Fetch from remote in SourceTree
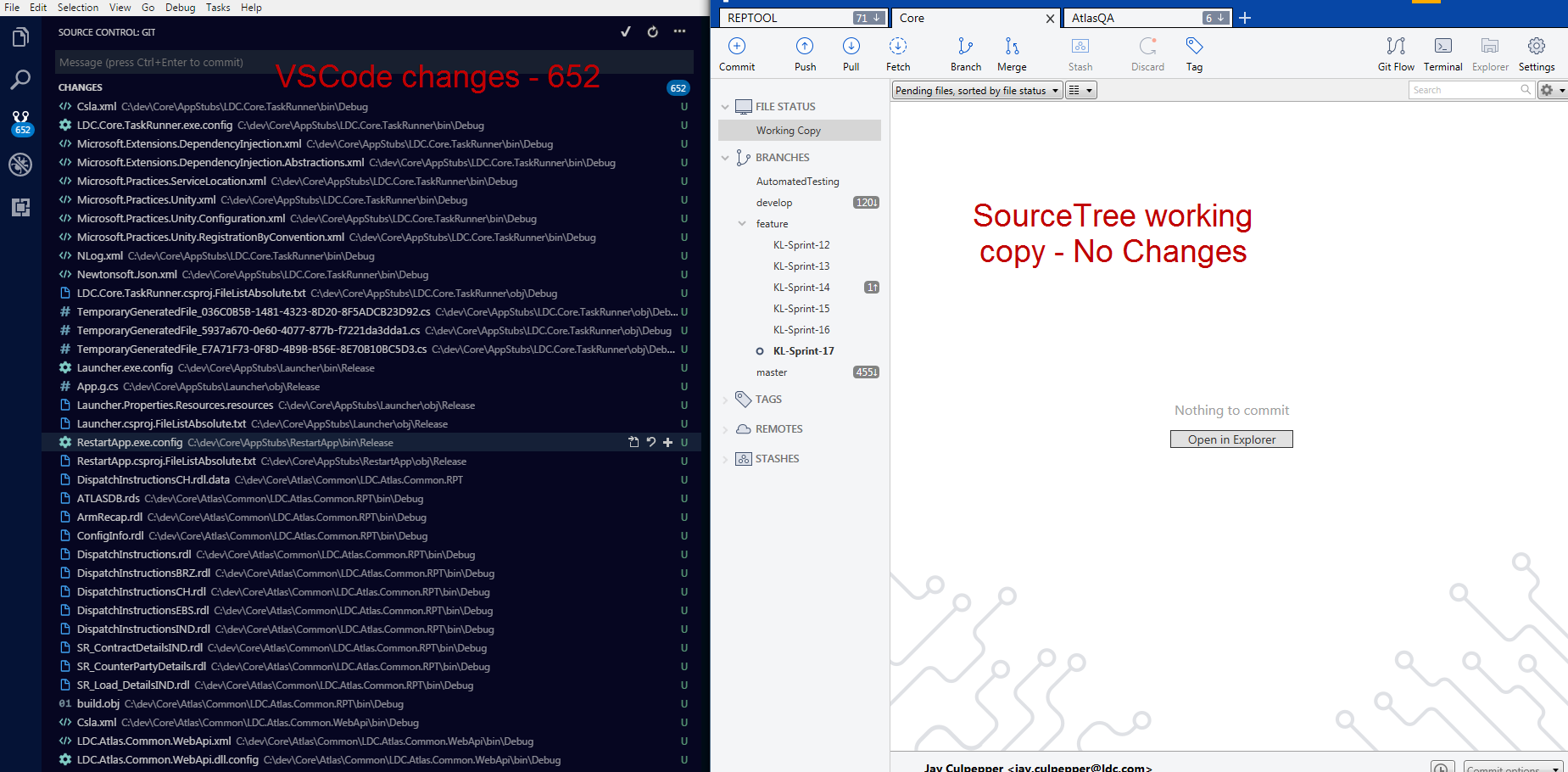 point(898,53)
